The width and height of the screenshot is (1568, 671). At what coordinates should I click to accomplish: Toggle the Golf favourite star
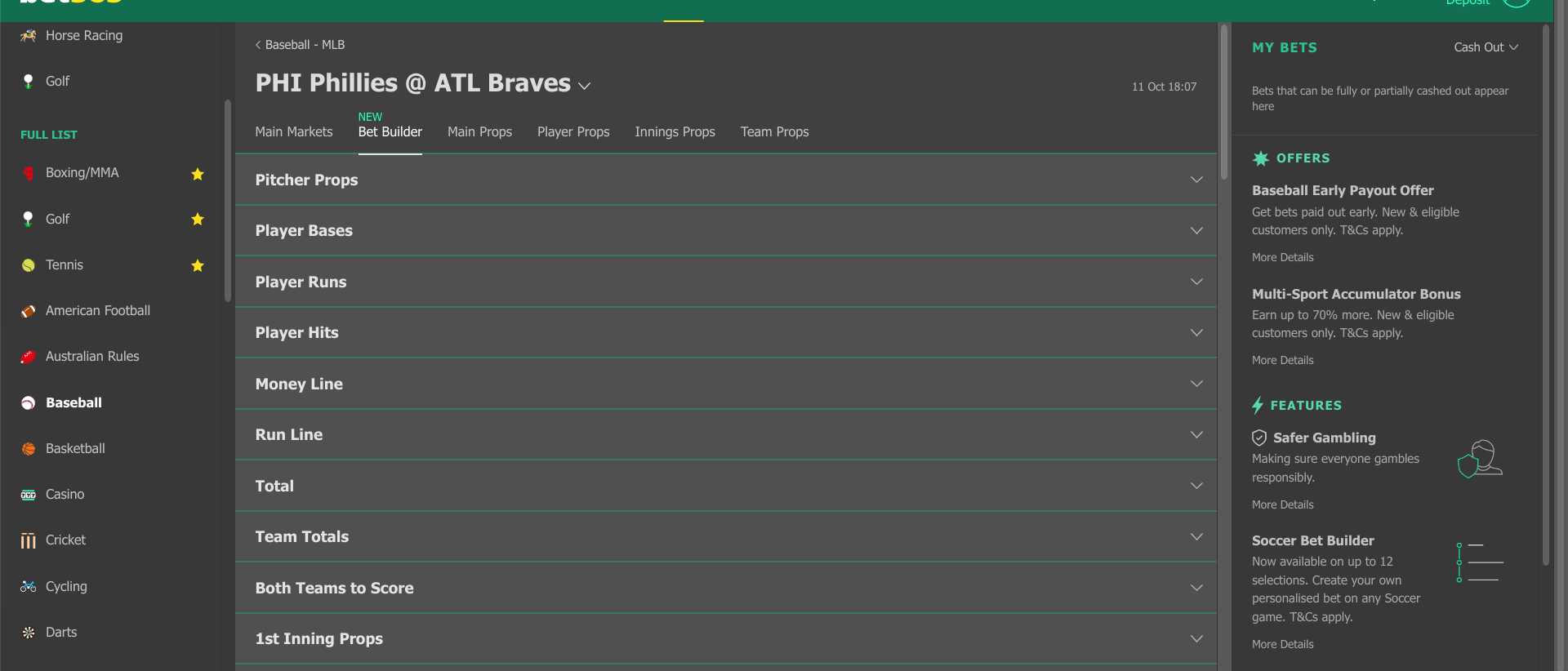tap(198, 219)
